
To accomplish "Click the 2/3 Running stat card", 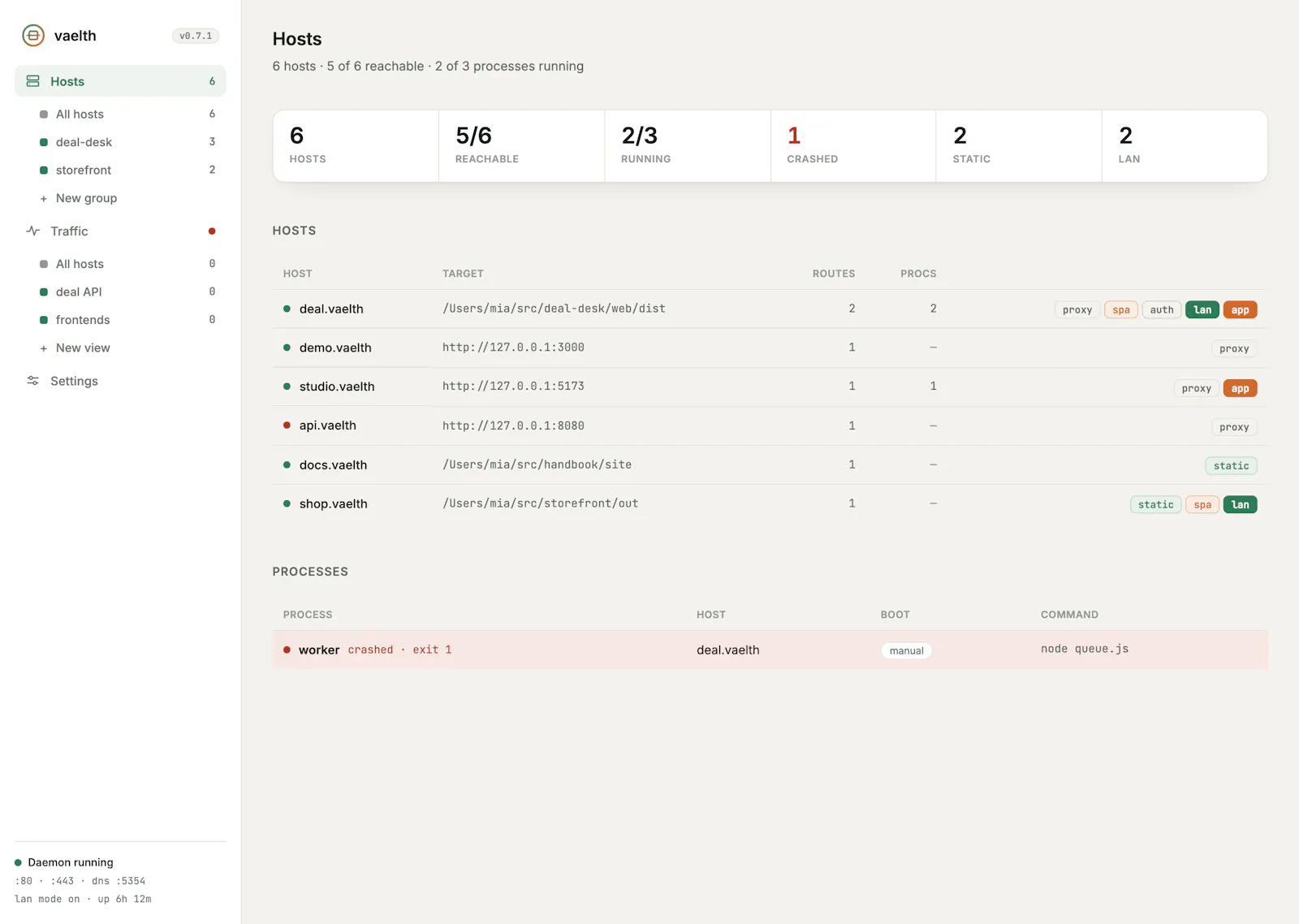I will [688, 146].
